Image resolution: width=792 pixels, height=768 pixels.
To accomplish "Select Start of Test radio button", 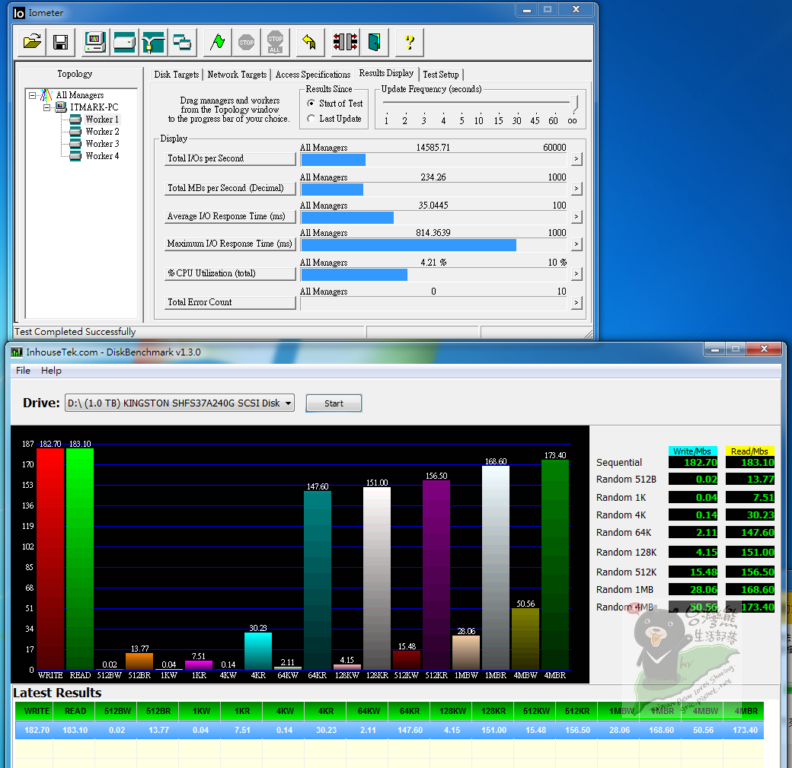I will [311, 103].
